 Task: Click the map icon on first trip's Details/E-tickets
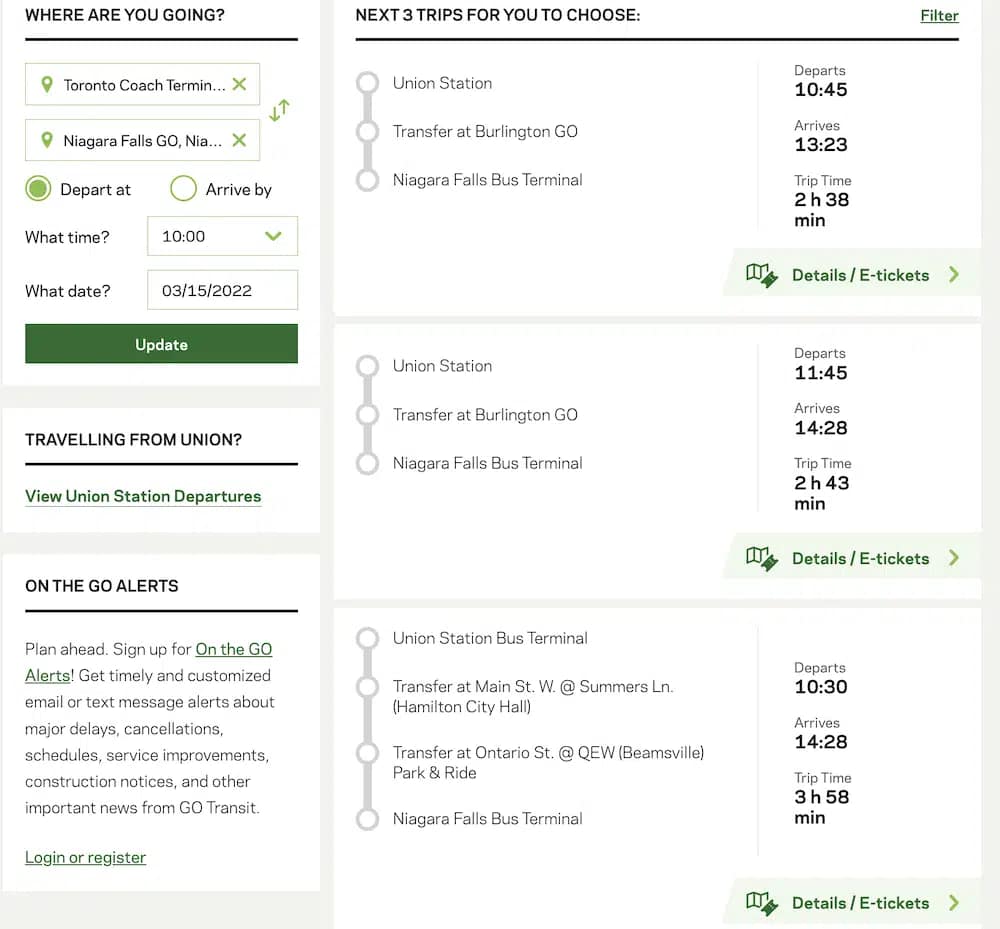[x=761, y=274]
